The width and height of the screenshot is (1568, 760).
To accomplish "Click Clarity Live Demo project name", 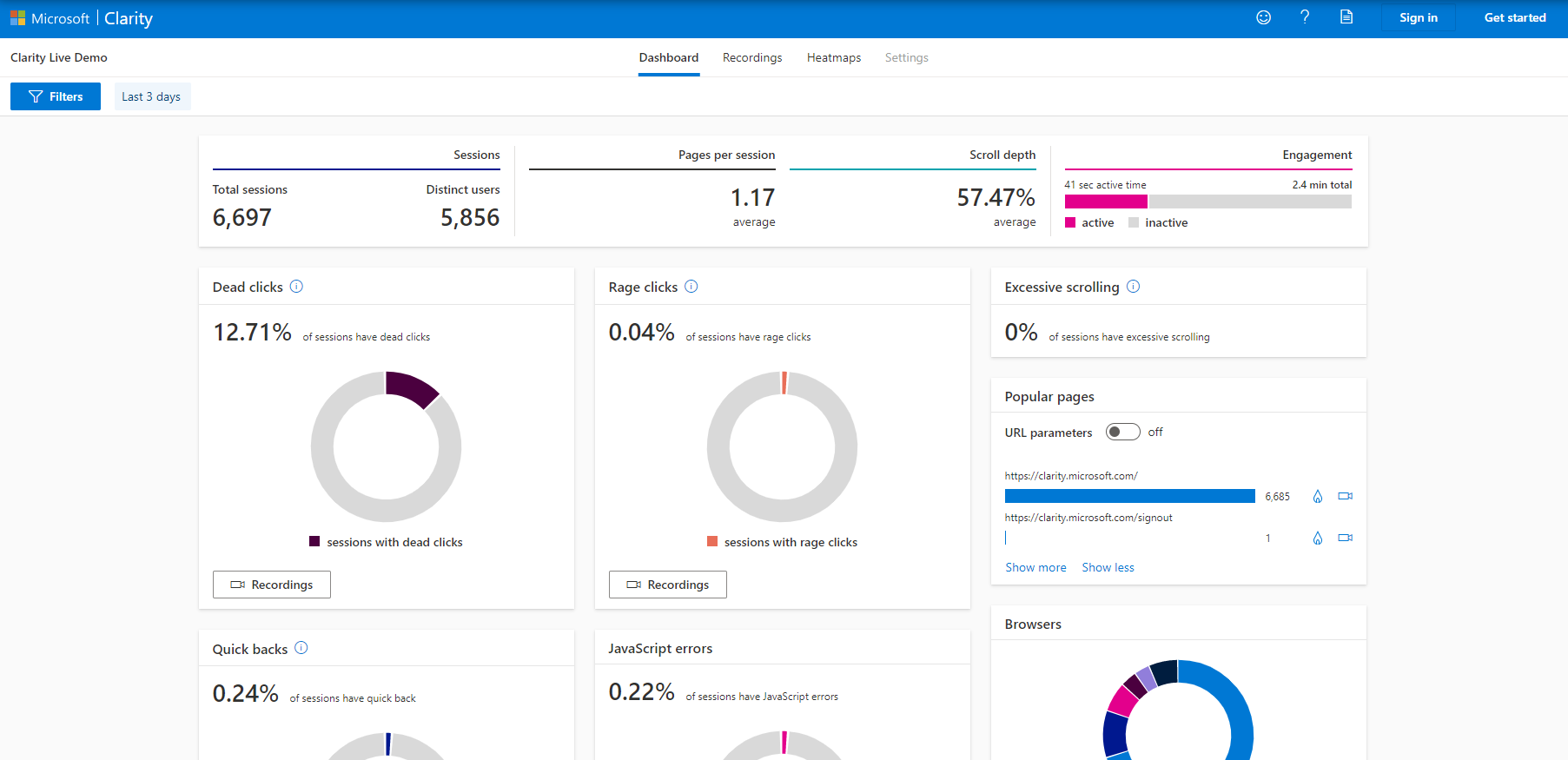I will tap(59, 57).
